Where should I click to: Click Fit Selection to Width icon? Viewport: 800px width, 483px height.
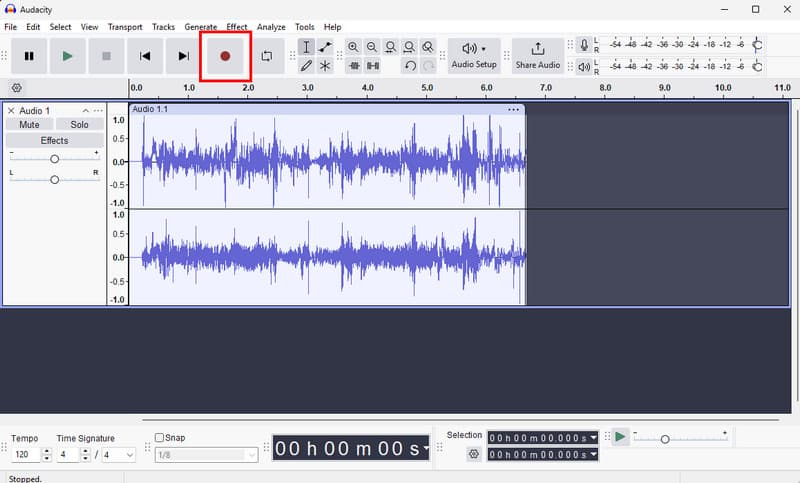click(390, 47)
